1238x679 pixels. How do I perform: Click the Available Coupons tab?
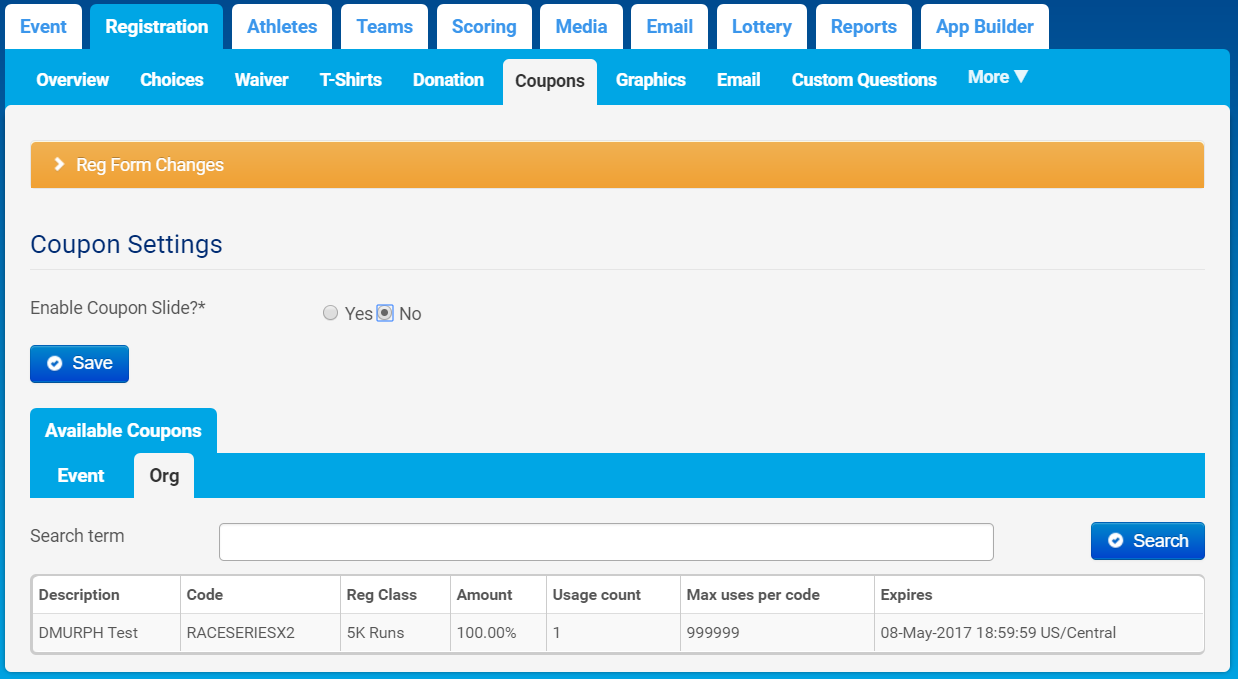[123, 431]
